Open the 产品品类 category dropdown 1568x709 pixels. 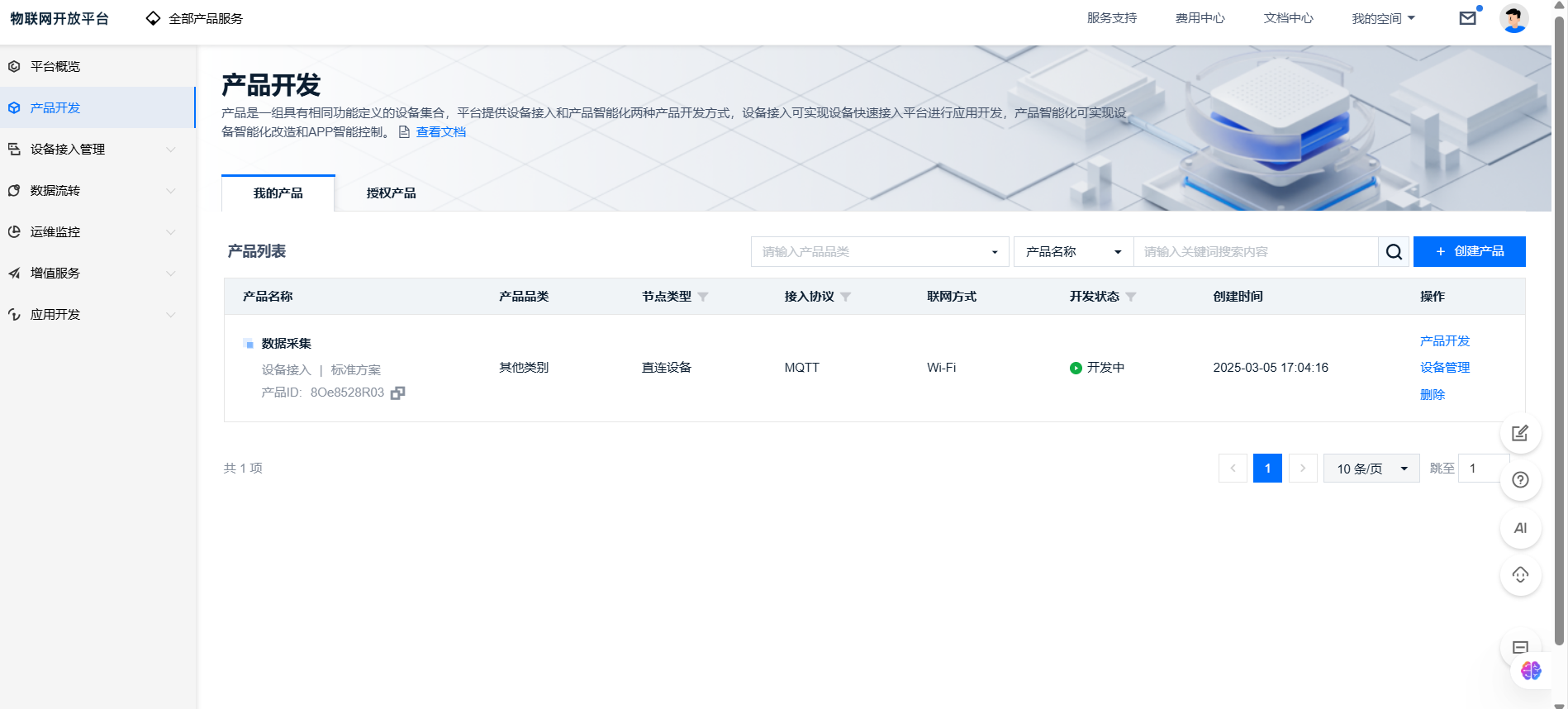pyautogui.click(x=880, y=252)
